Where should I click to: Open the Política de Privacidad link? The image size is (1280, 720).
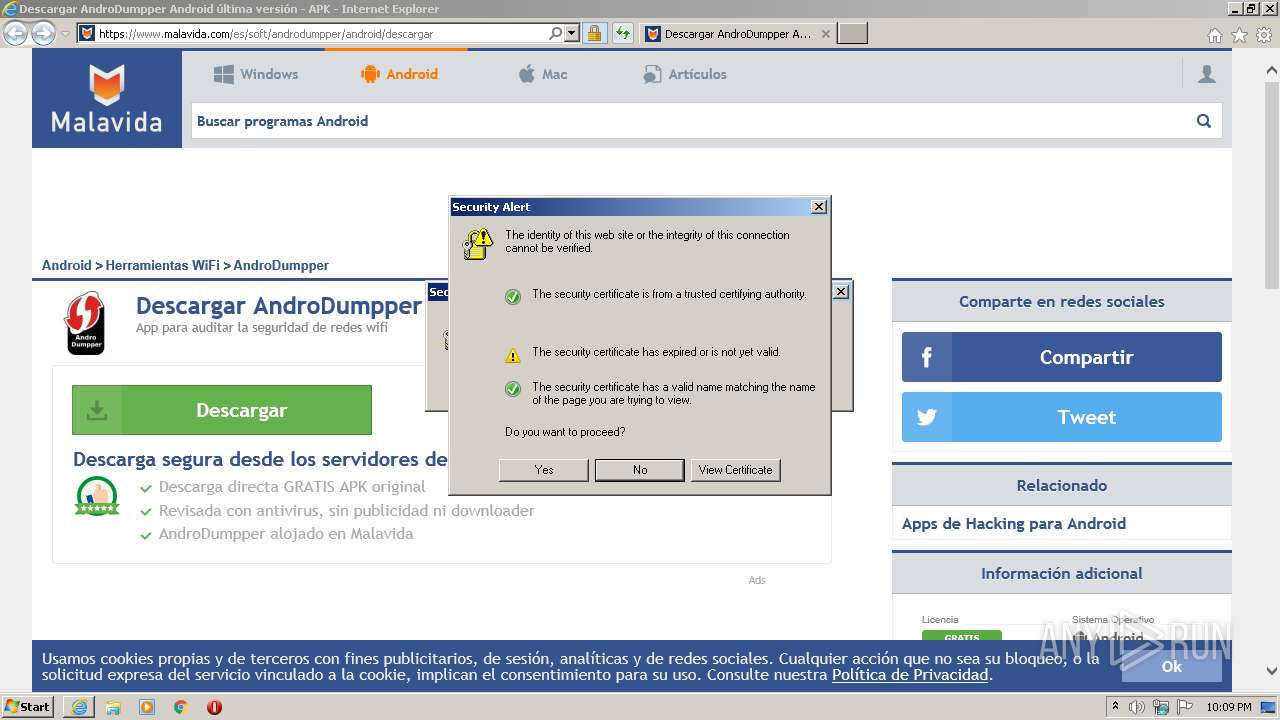pos(910,675)
